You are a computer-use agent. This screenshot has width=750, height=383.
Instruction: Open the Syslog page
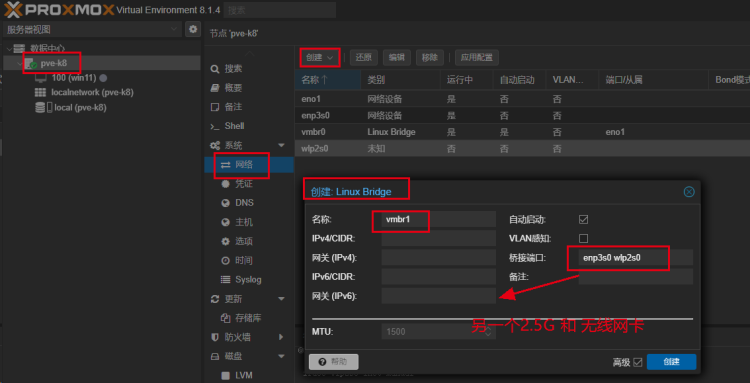pos(248,279)
